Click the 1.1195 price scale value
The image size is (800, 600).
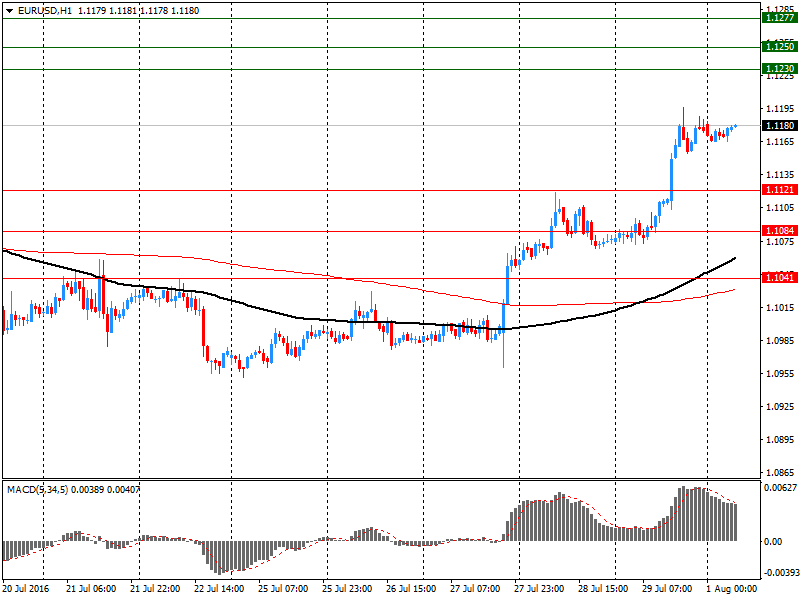780,109
